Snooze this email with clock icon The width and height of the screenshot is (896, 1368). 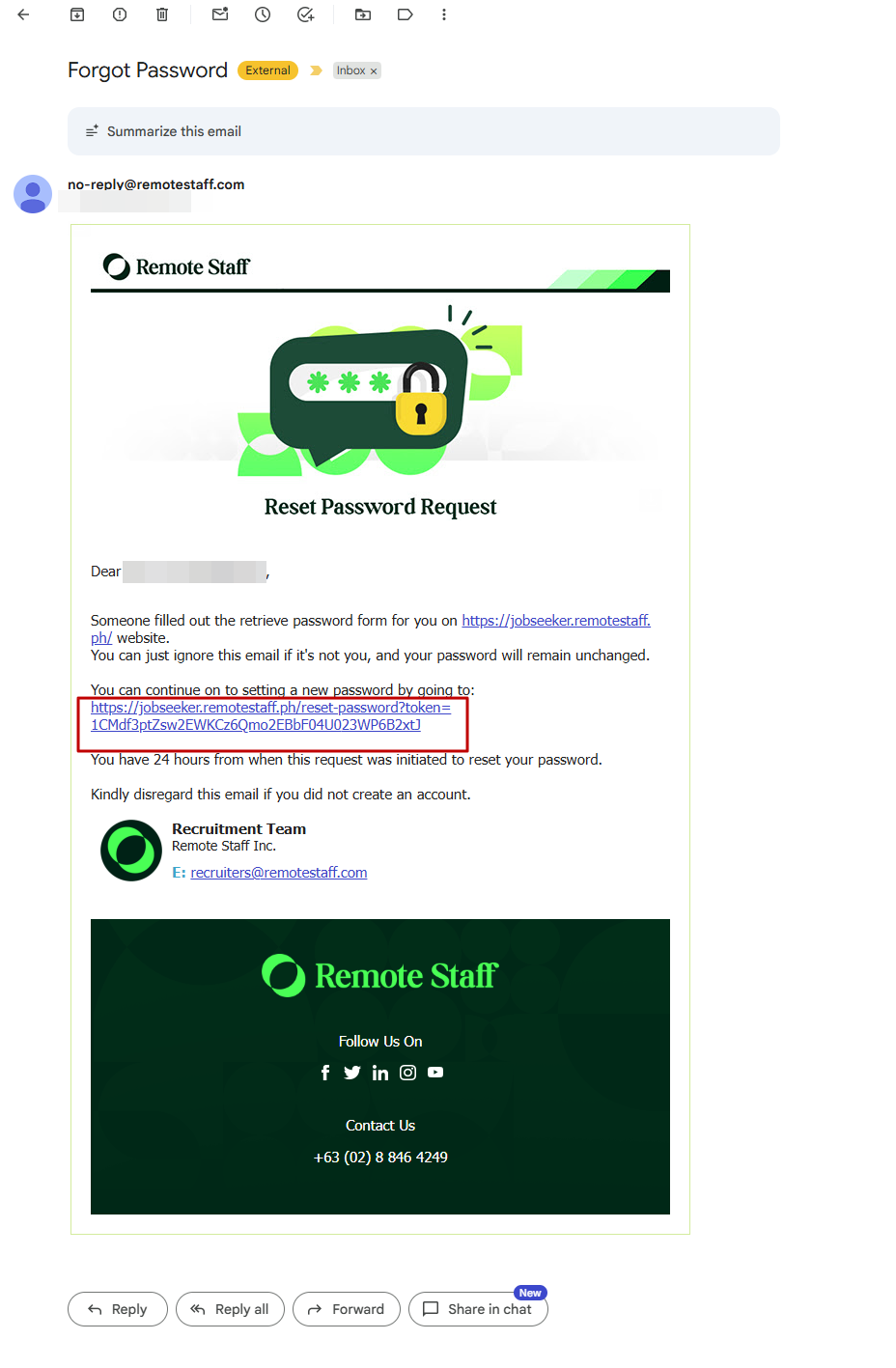(263, 14)
